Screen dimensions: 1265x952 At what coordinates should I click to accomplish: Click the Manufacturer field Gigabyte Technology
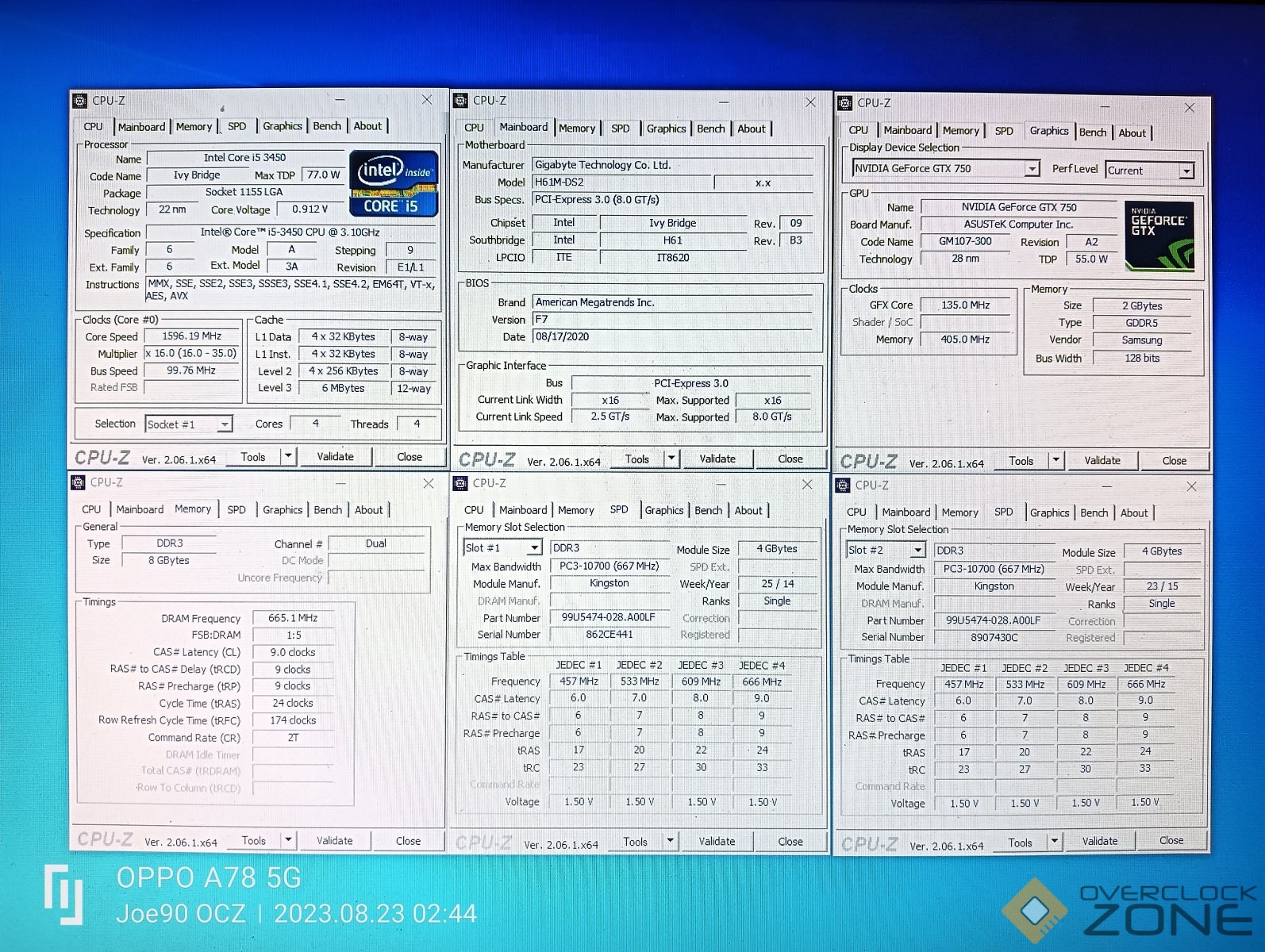coord(673,165)
